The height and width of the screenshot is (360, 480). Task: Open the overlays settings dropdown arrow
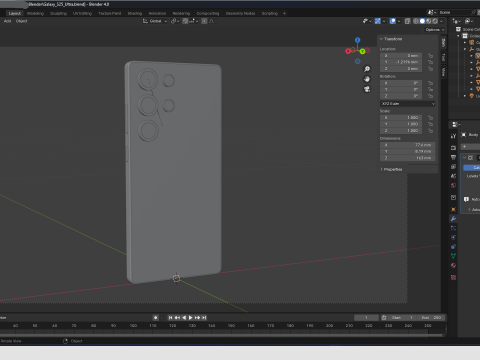[399, 21]
